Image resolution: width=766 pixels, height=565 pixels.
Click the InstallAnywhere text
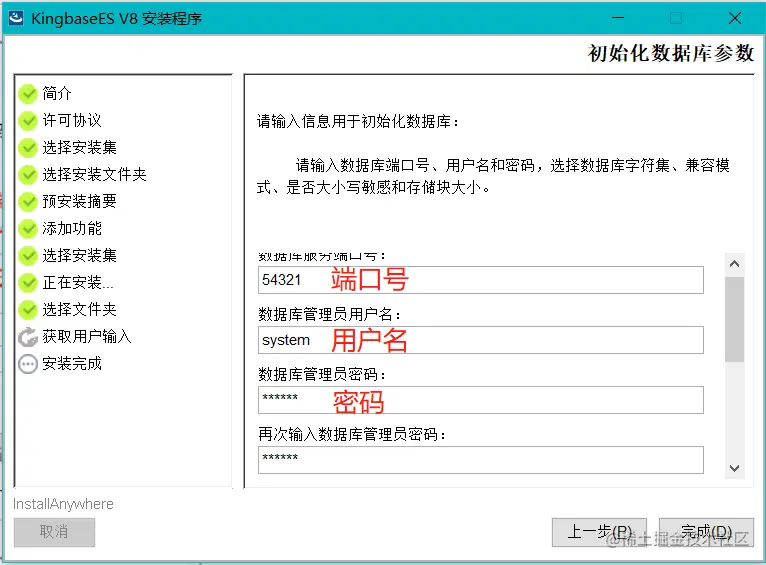[x=63, y=504]
